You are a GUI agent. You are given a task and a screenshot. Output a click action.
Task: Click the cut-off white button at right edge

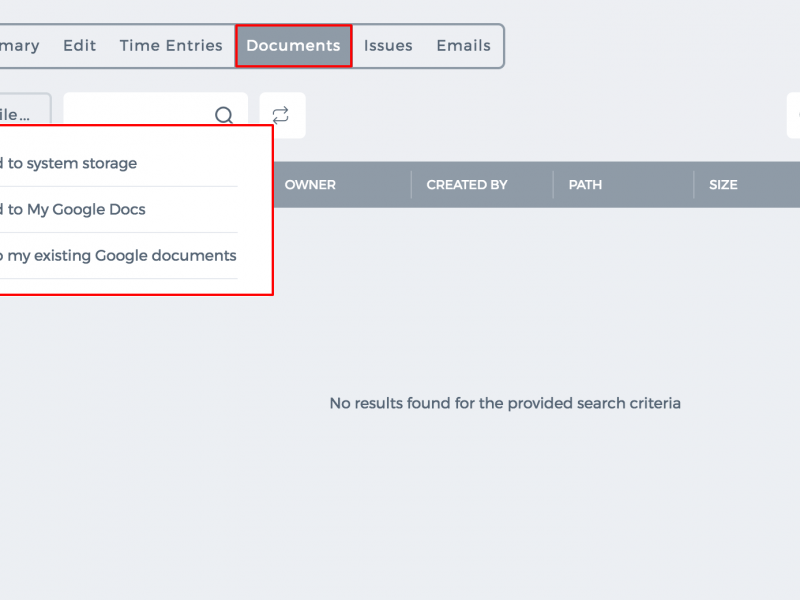793,115
